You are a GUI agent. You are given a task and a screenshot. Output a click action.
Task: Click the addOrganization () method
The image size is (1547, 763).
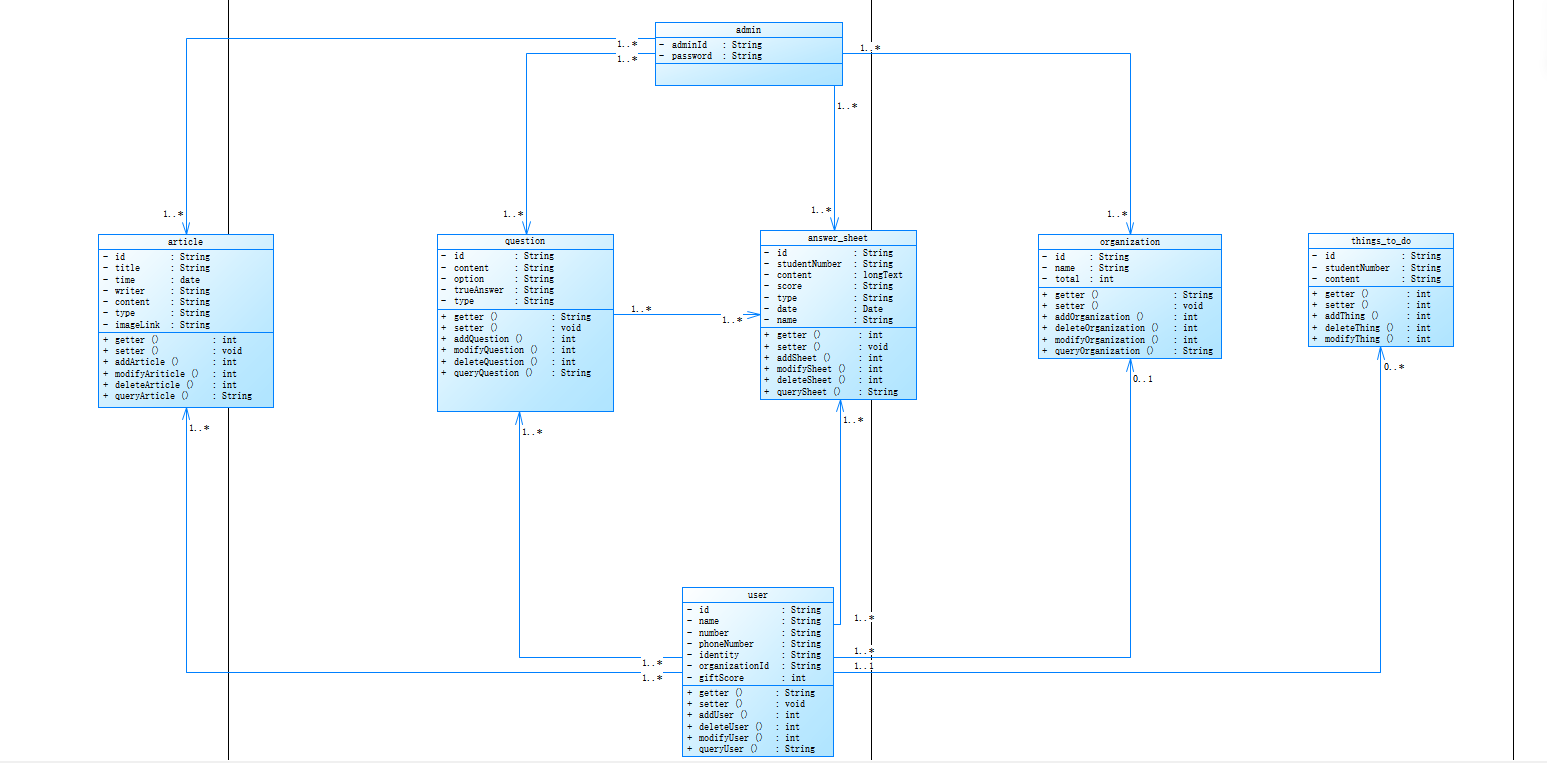pos(1120,317)
